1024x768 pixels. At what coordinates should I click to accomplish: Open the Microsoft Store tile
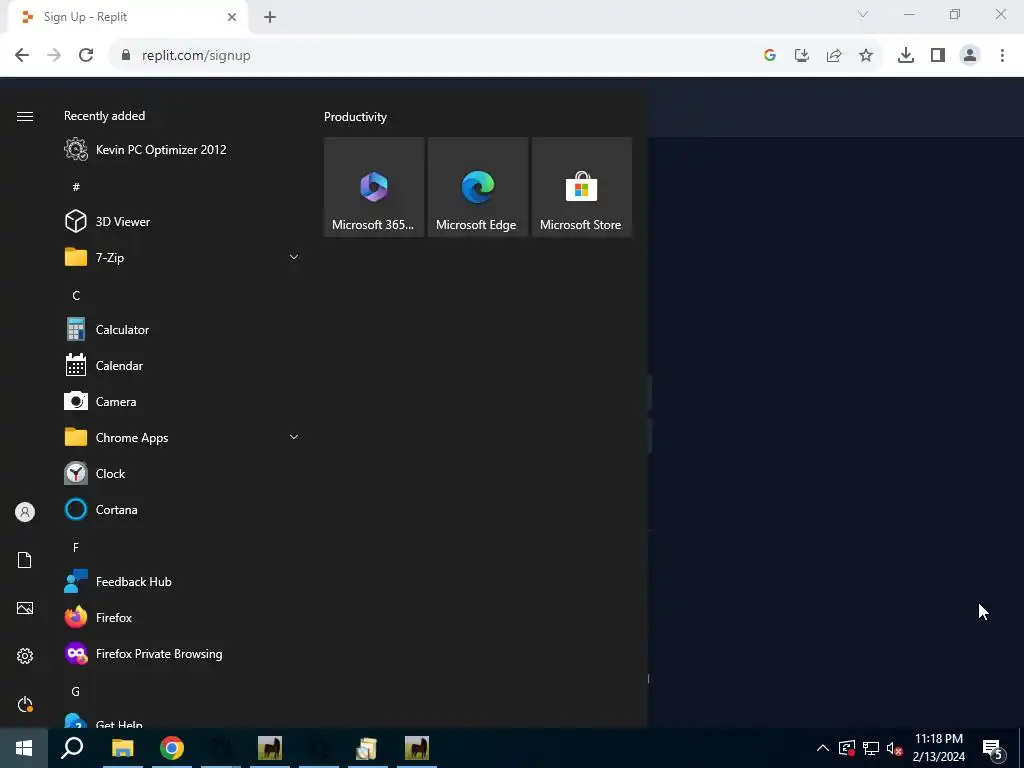point(581,187)
